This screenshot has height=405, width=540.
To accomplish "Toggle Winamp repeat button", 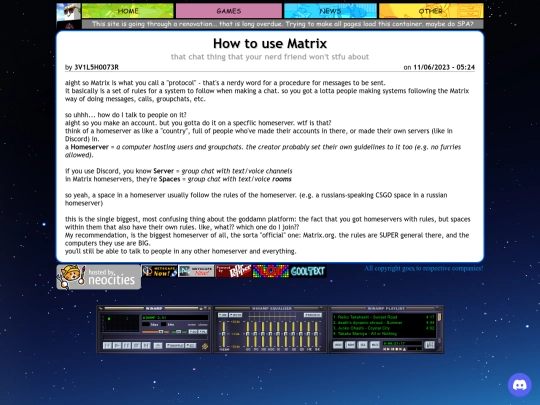I will coord(190,345).
